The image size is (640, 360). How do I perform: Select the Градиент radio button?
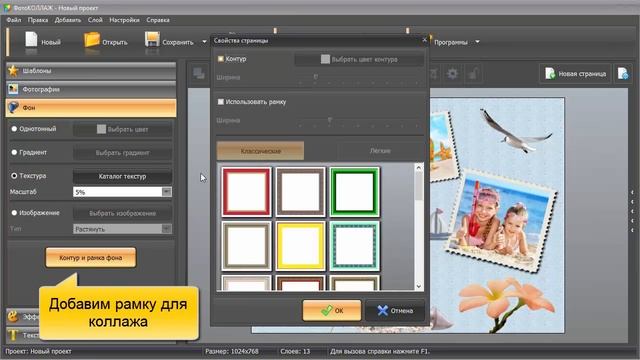14,152
